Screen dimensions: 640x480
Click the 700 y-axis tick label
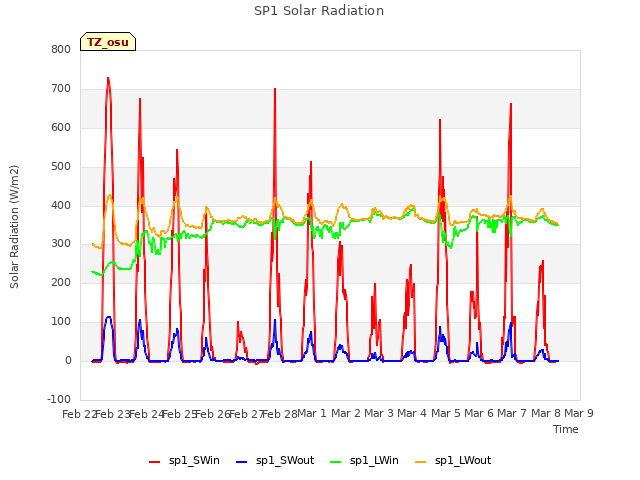pyautogui.click(x=61, y=88)
